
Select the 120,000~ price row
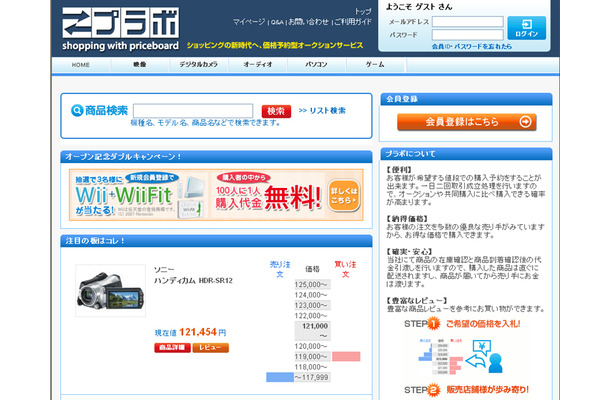coord(312,346)
